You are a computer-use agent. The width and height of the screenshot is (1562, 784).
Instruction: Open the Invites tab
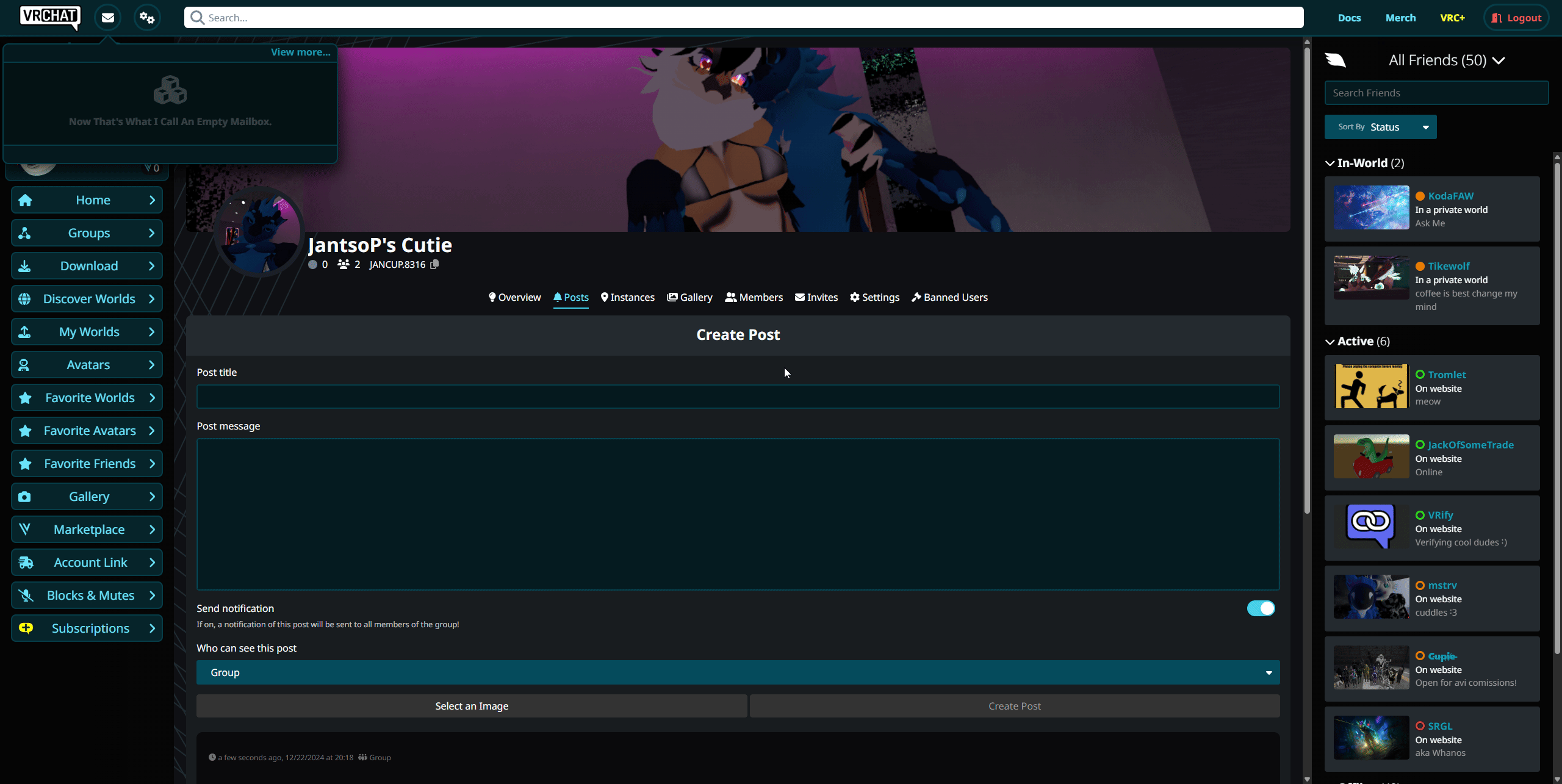coord(816,297)
